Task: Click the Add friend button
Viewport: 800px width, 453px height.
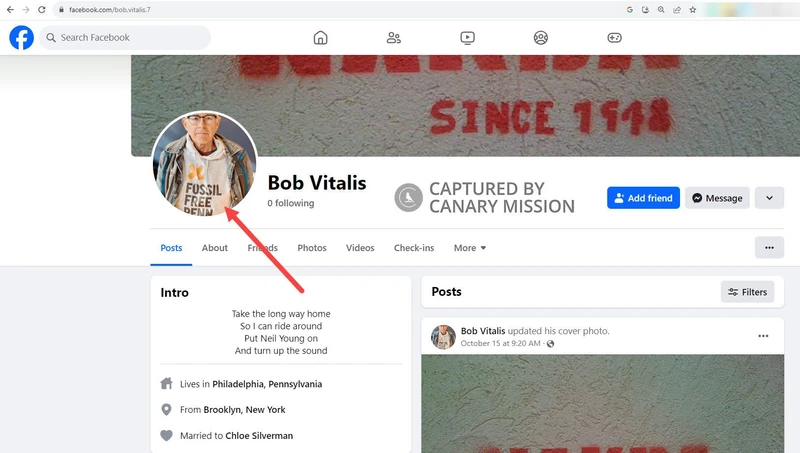Action: [x=643, y=198]
